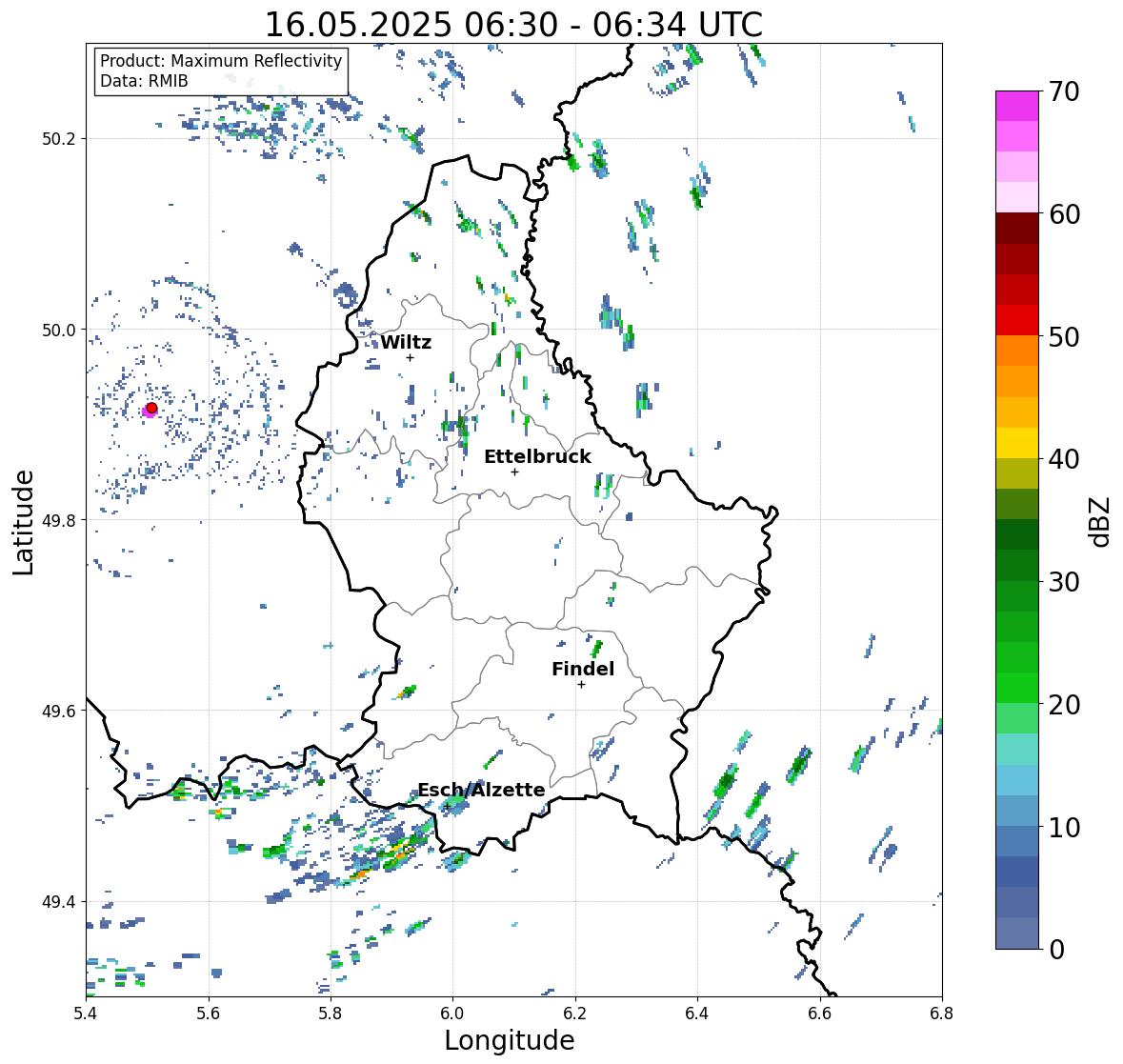Click the 50.0 latitude tick label
This screenshot has height=1064, width=1123.
point(59,331)
